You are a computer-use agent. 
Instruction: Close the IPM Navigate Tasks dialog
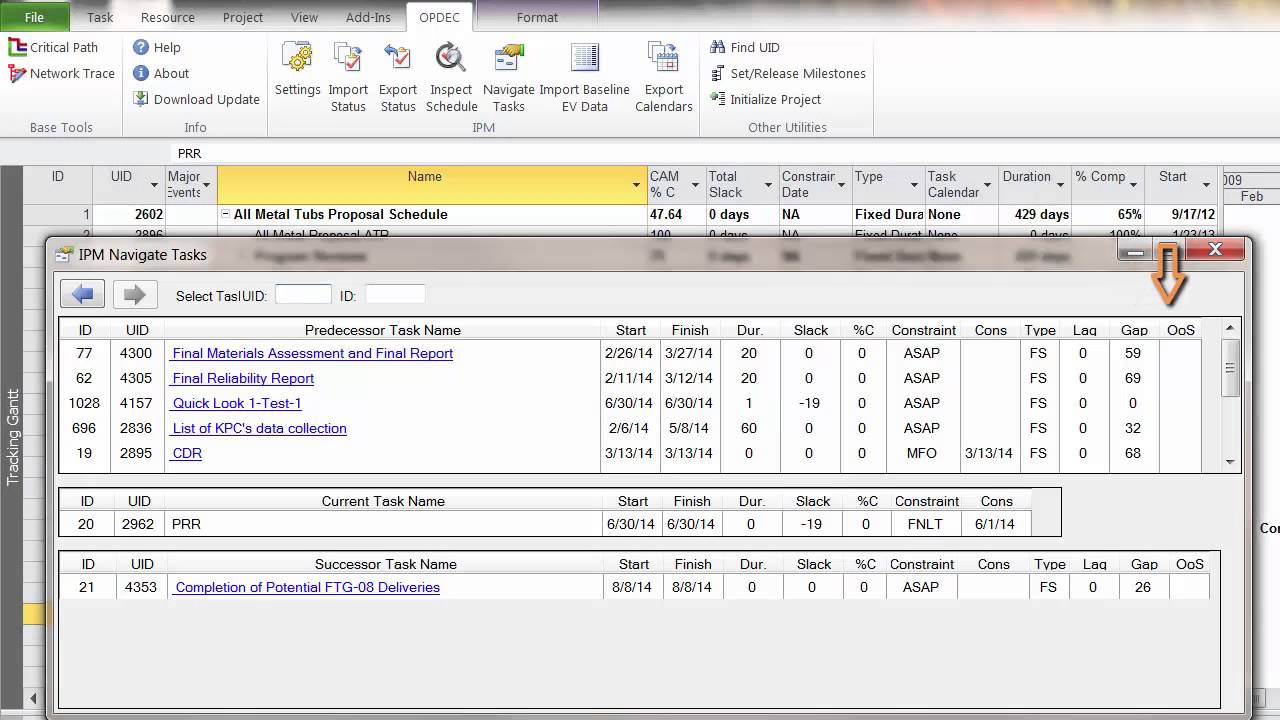click(1215, 250)
